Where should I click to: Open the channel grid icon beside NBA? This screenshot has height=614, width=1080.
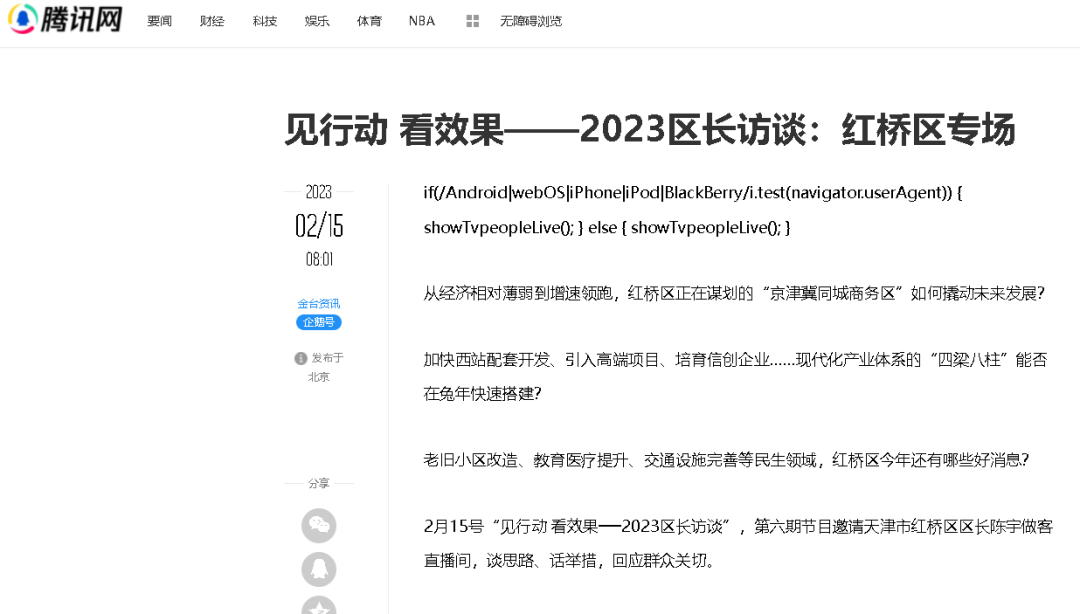pos(471,20)
